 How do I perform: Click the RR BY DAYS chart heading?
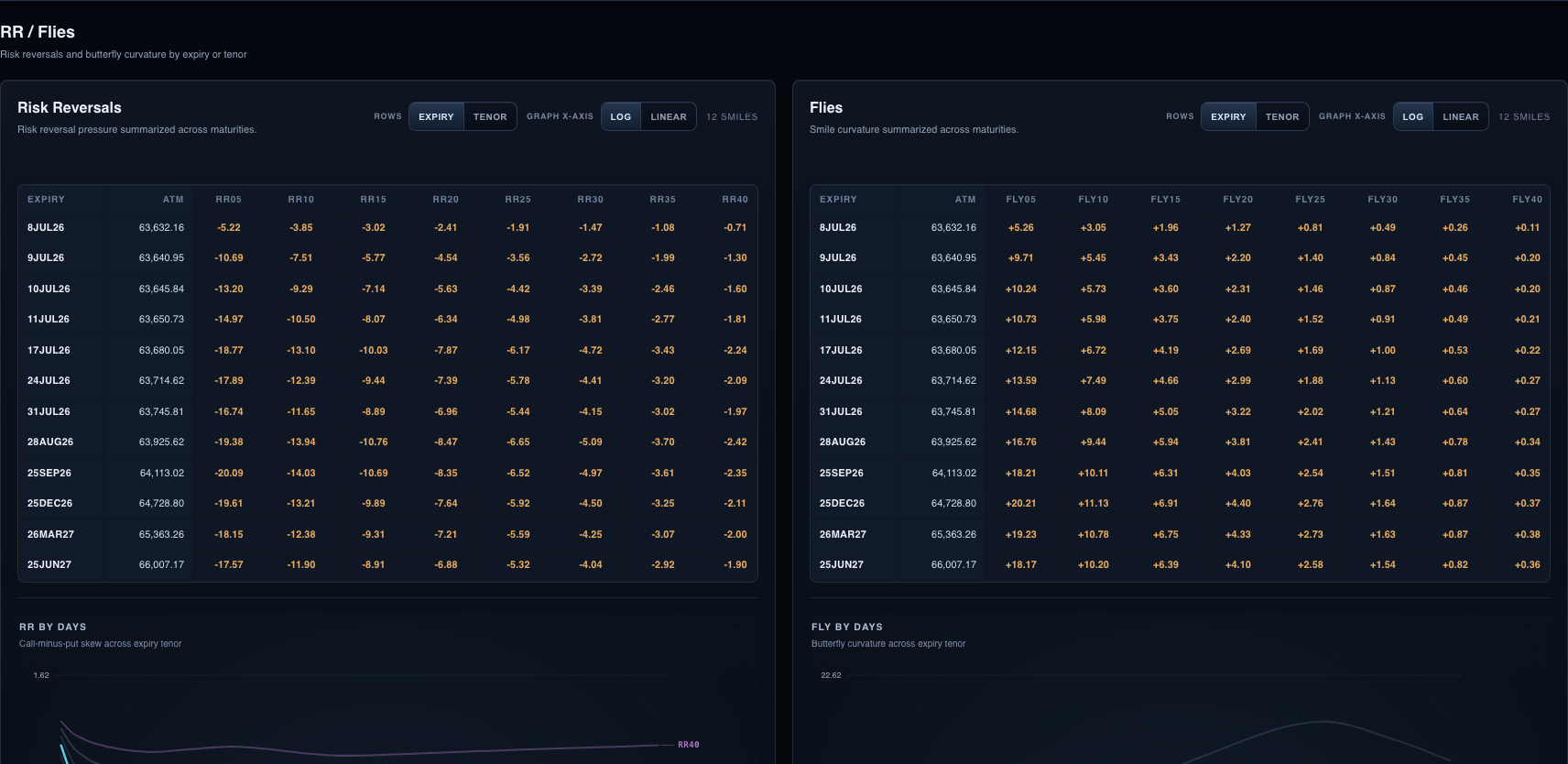(x=53, y=627)
